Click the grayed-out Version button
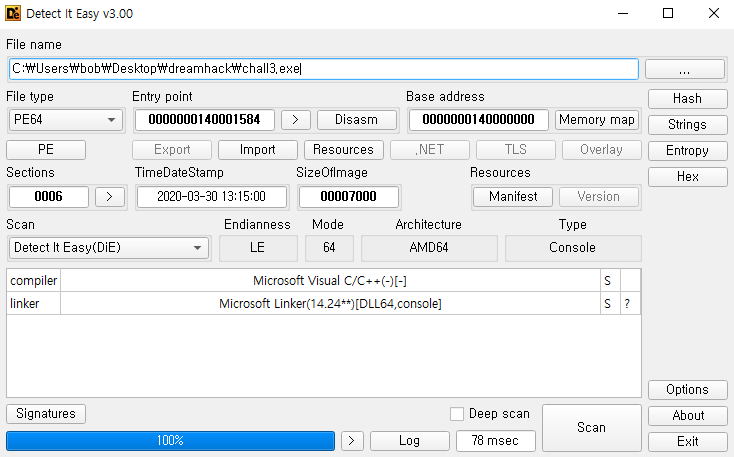The height and width of the screenshot is (457, 734). point(599,197)
